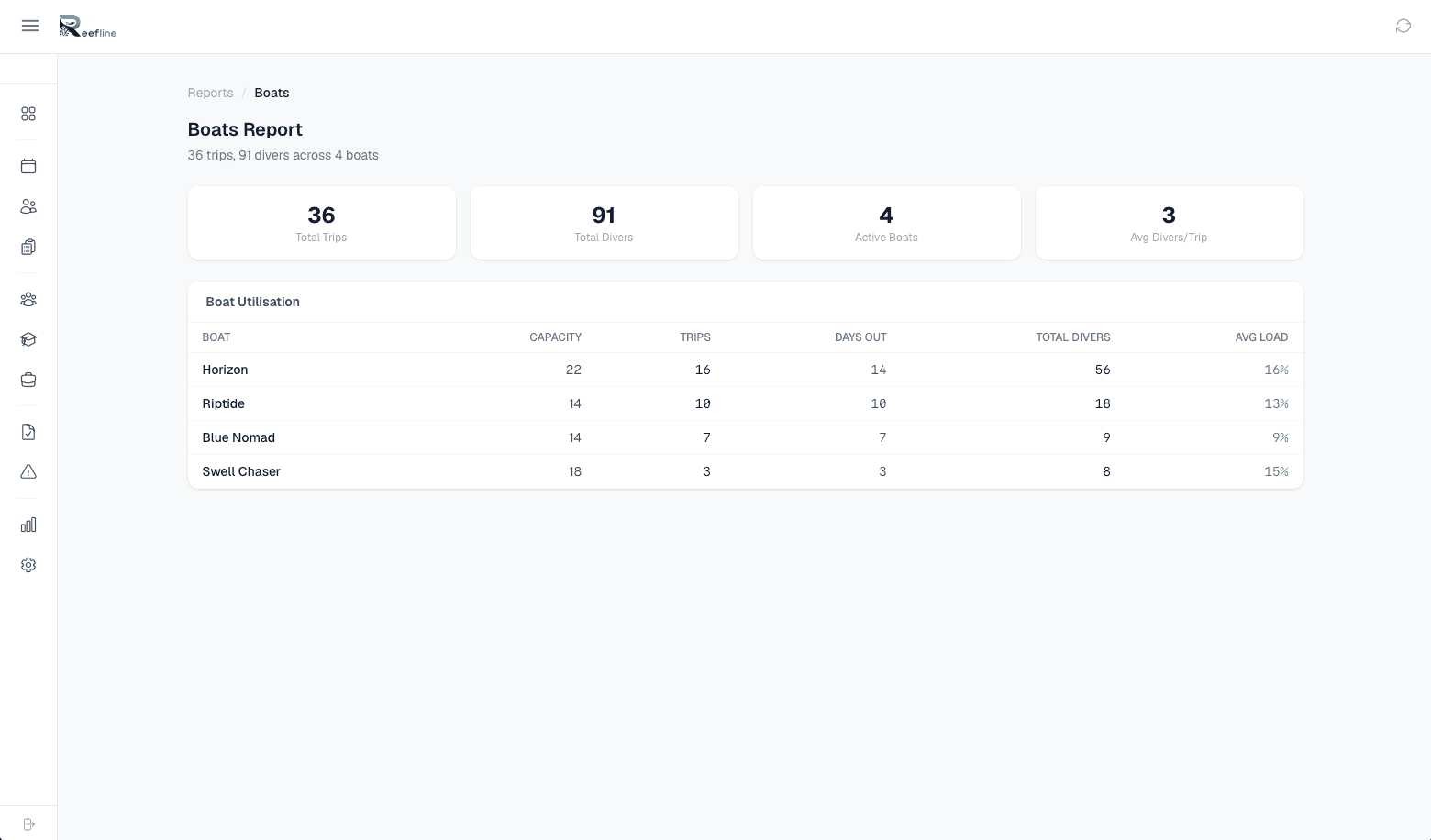Screen dimensions: 1431x840
Task: Click Horizon's 16% avg load
Action: [1276, 370]
